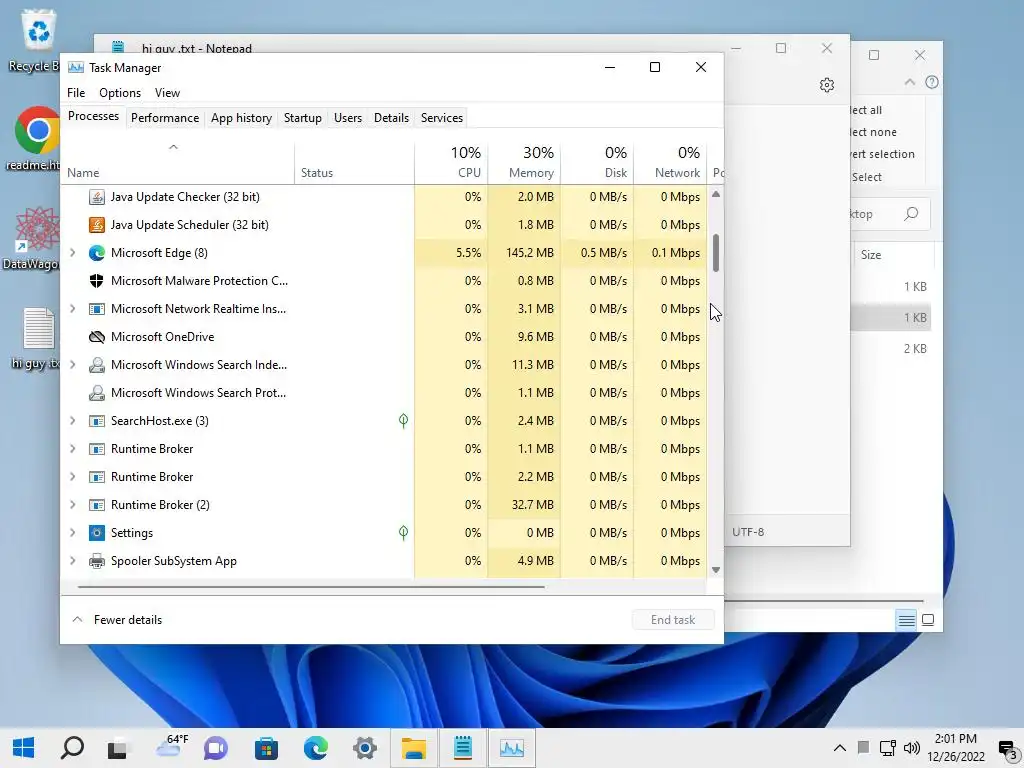This screenshot has width=1024, height=768.
Task: Open the Notepad settings gear icon
Action: point(827,85)
